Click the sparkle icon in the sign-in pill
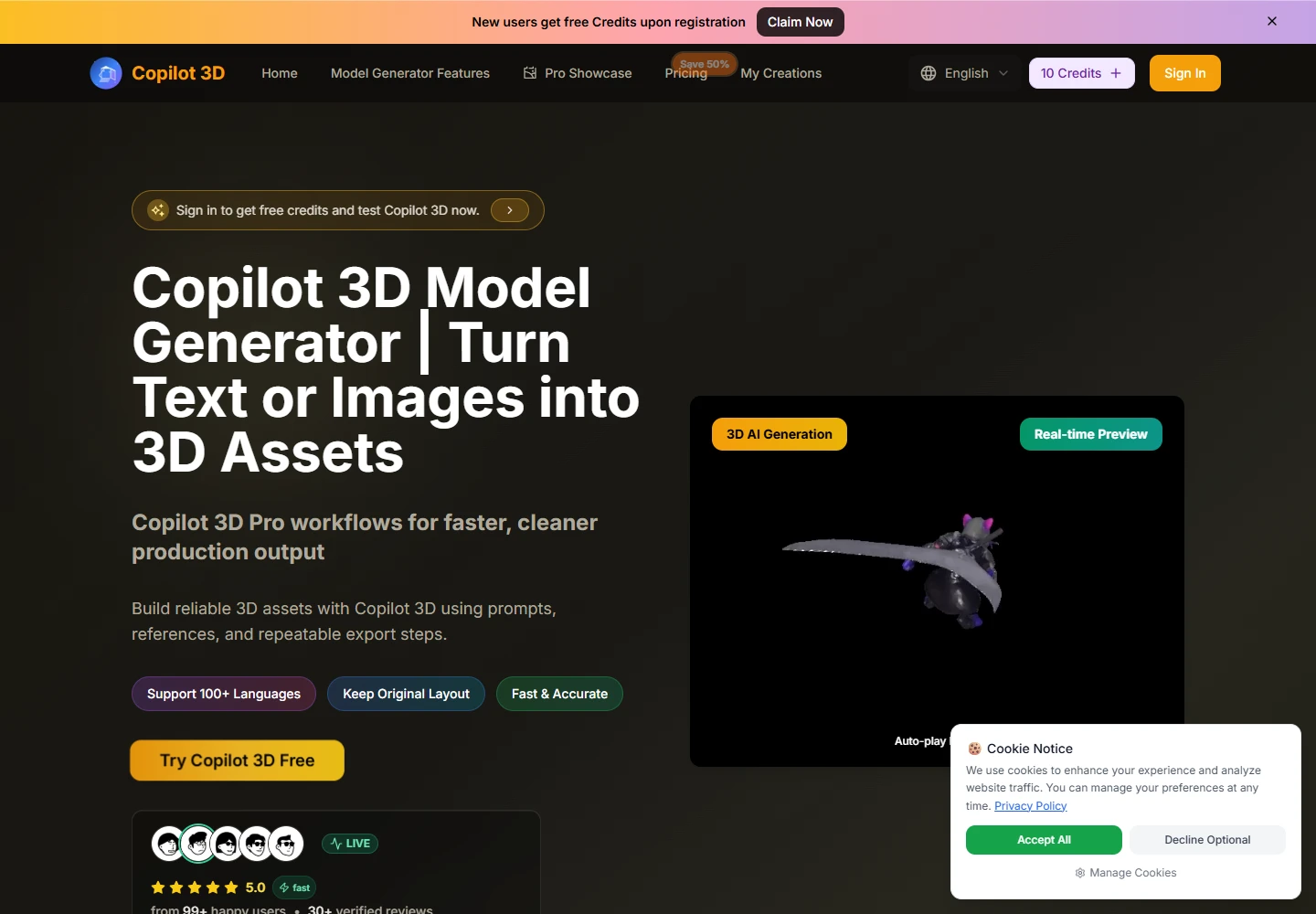The image size is (1316, 914). pyautogui.click(x=158, y=210)
